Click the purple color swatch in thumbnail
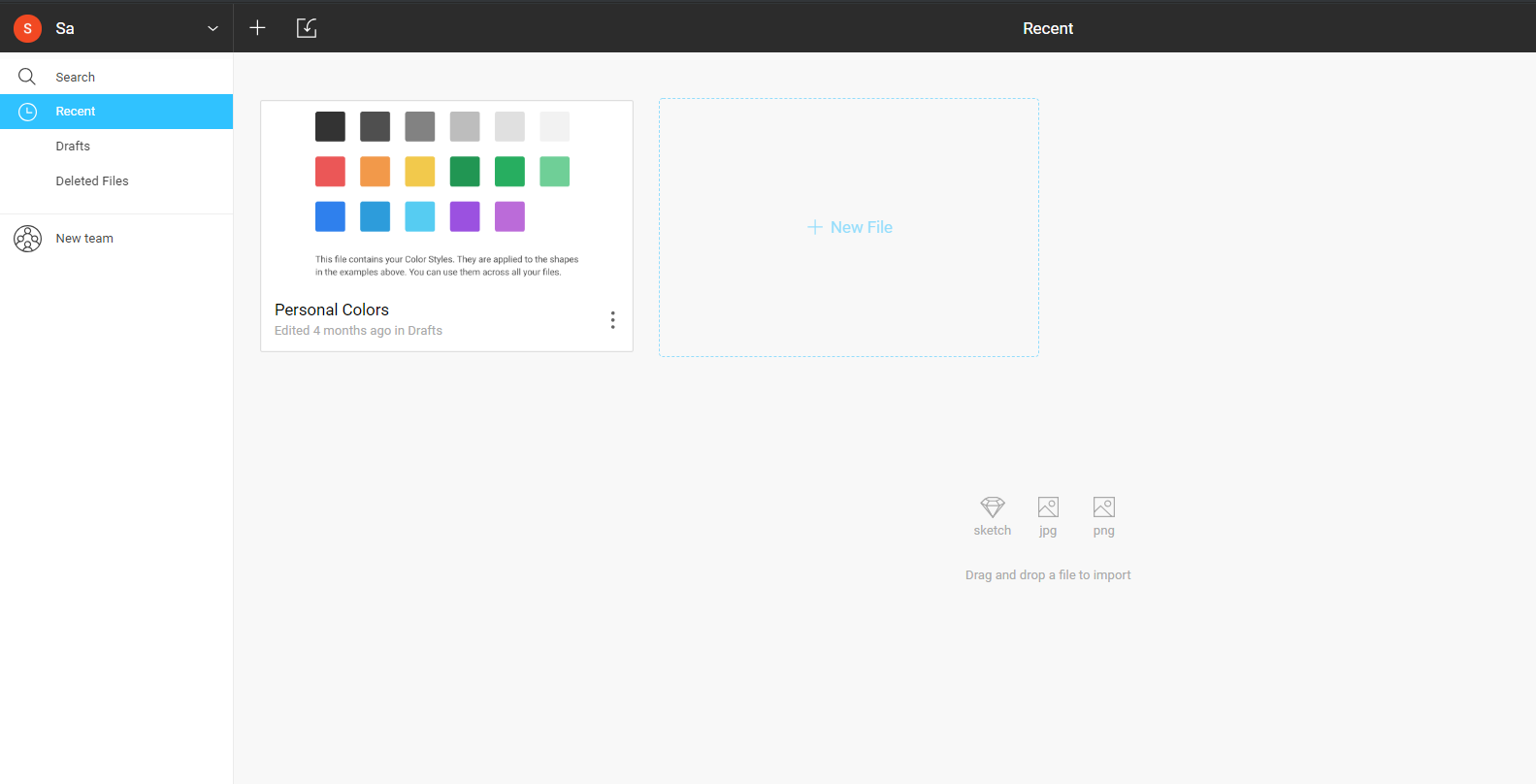The width and height of the screenshot is (1536, 784). 465,216
